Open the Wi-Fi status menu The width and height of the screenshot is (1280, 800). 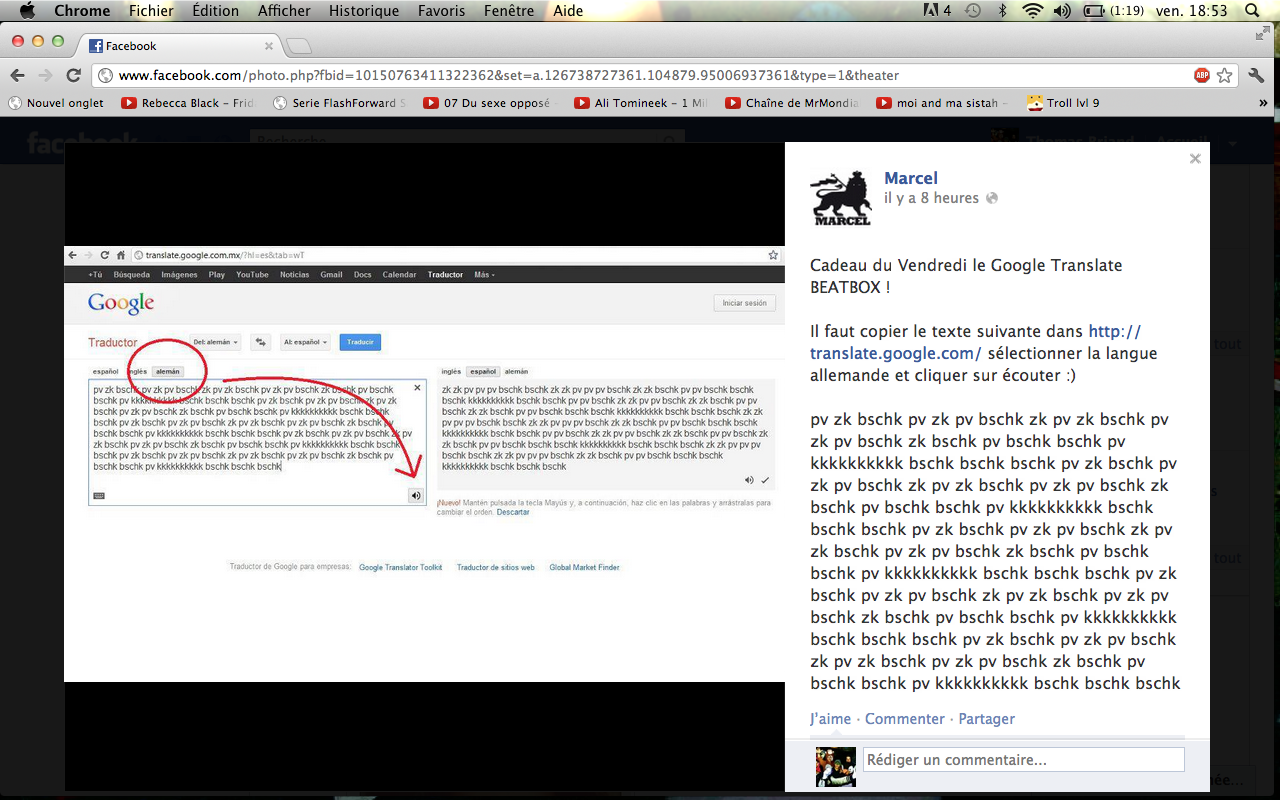tap(1032, 11)
